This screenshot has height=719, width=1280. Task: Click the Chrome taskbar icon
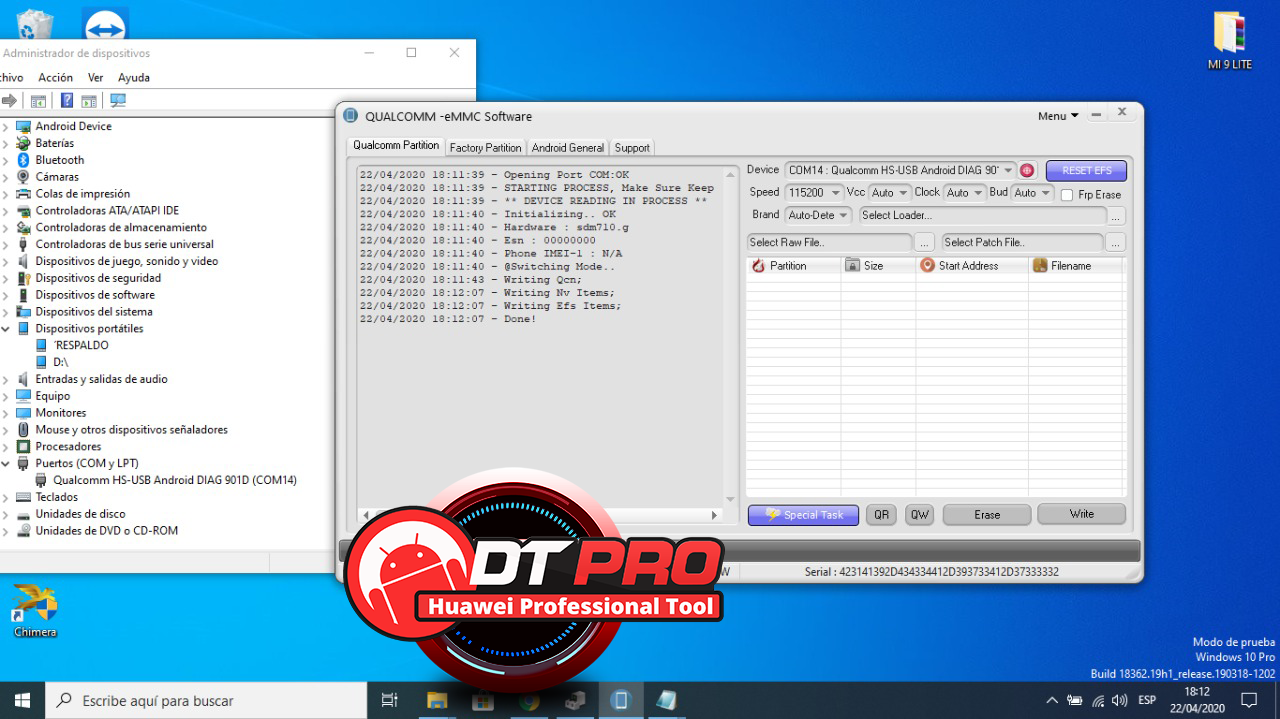(x=529, y=700)
